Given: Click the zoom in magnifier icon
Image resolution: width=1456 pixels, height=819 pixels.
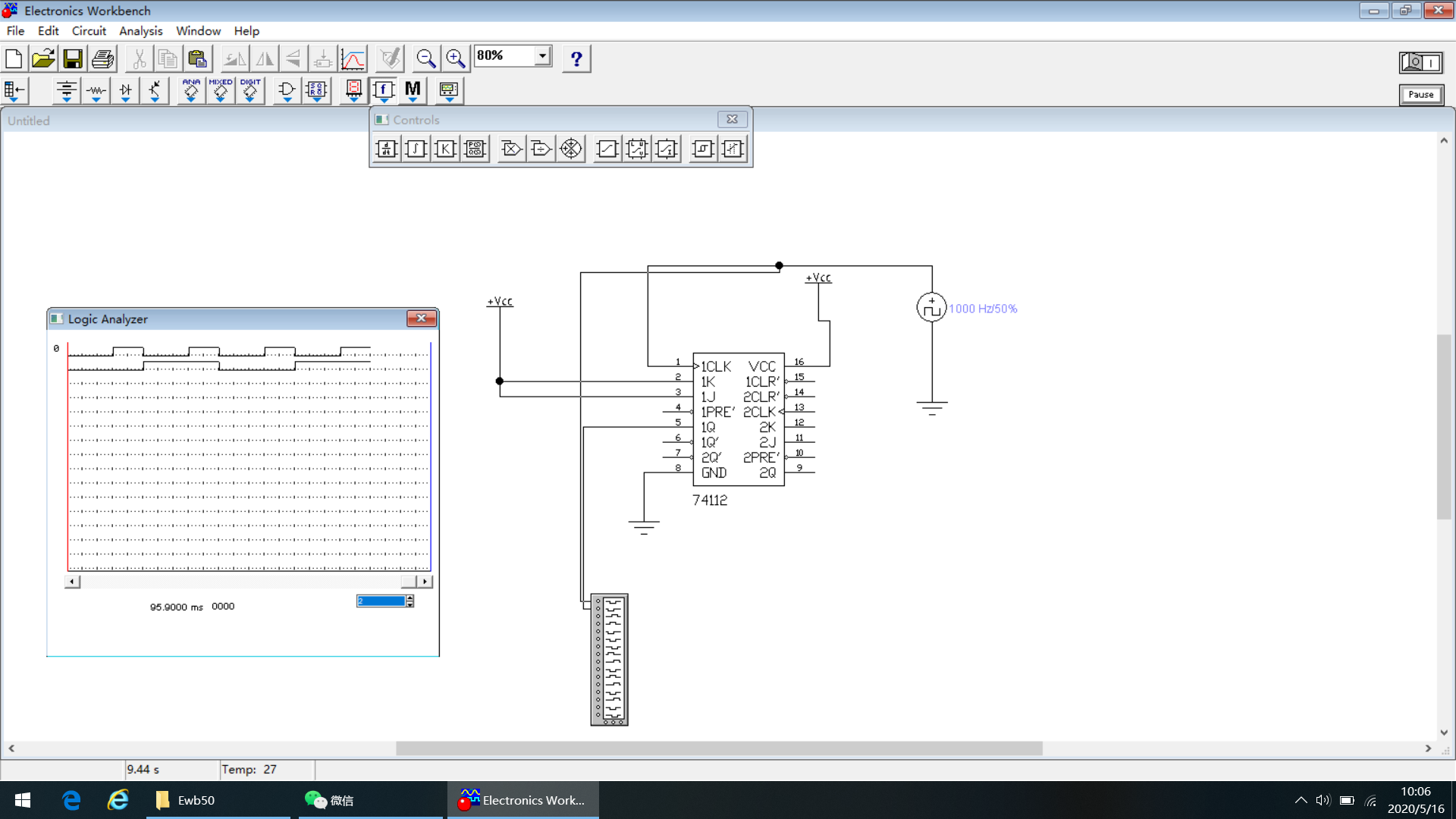Looking at the screenshot, I should coord(456,59).
